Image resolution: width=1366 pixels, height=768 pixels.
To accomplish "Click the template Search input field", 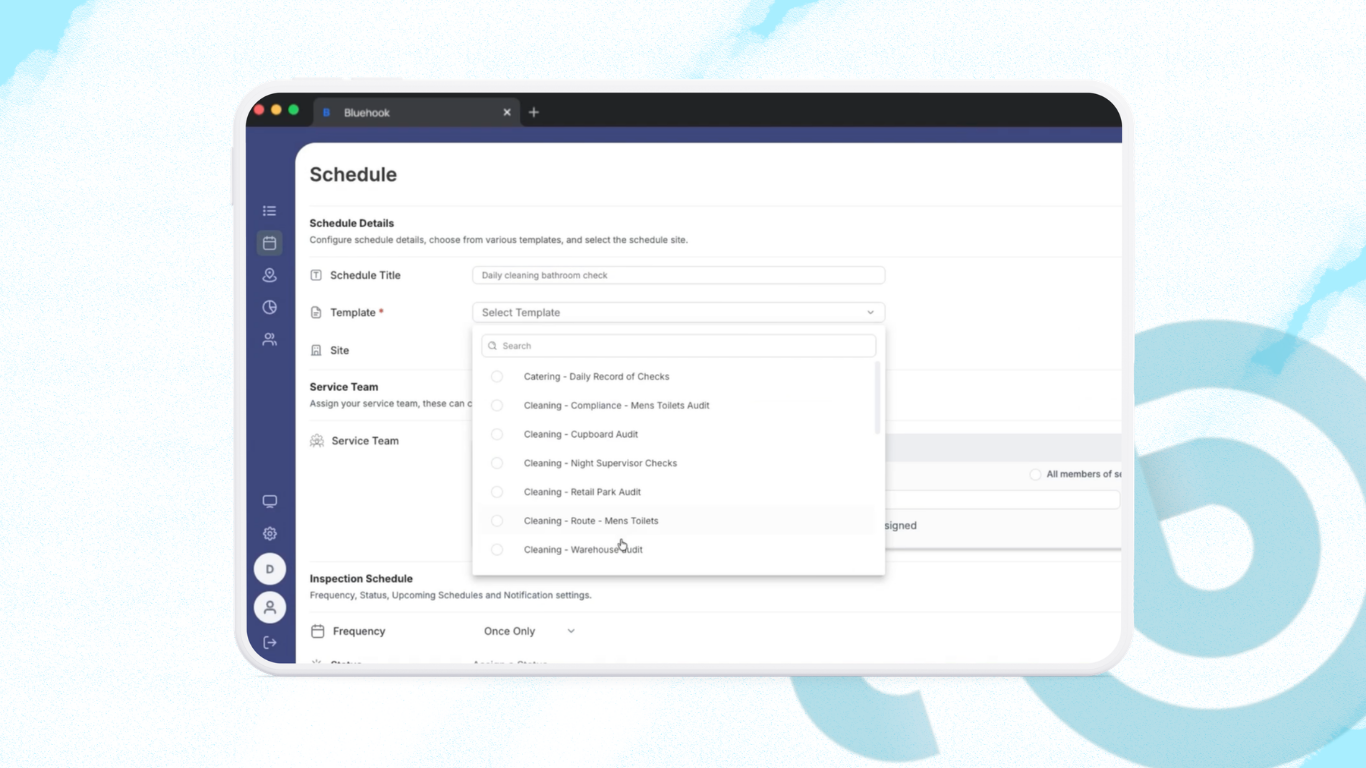I will tap(678, 346).
